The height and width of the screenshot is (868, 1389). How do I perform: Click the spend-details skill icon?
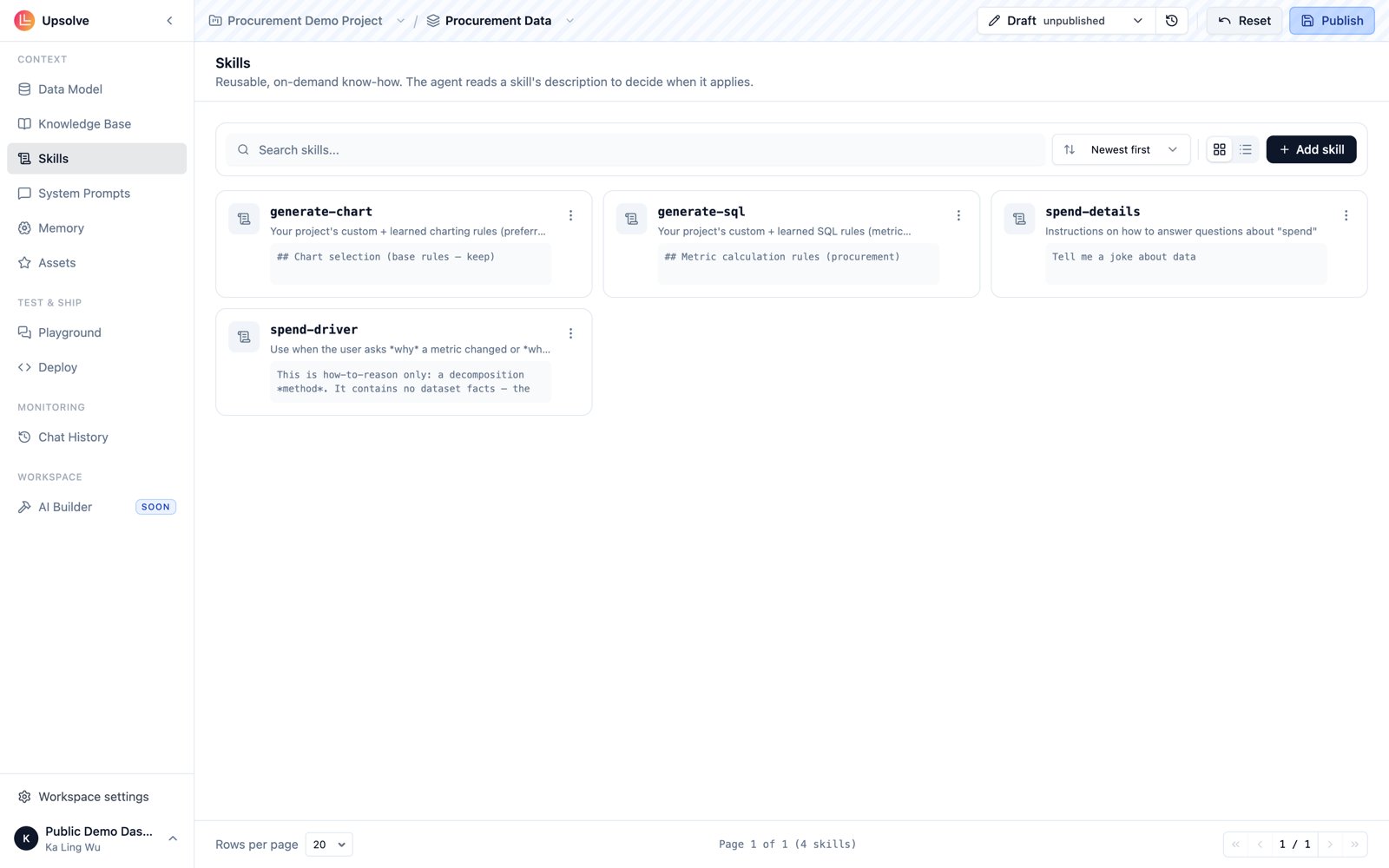1019,219
